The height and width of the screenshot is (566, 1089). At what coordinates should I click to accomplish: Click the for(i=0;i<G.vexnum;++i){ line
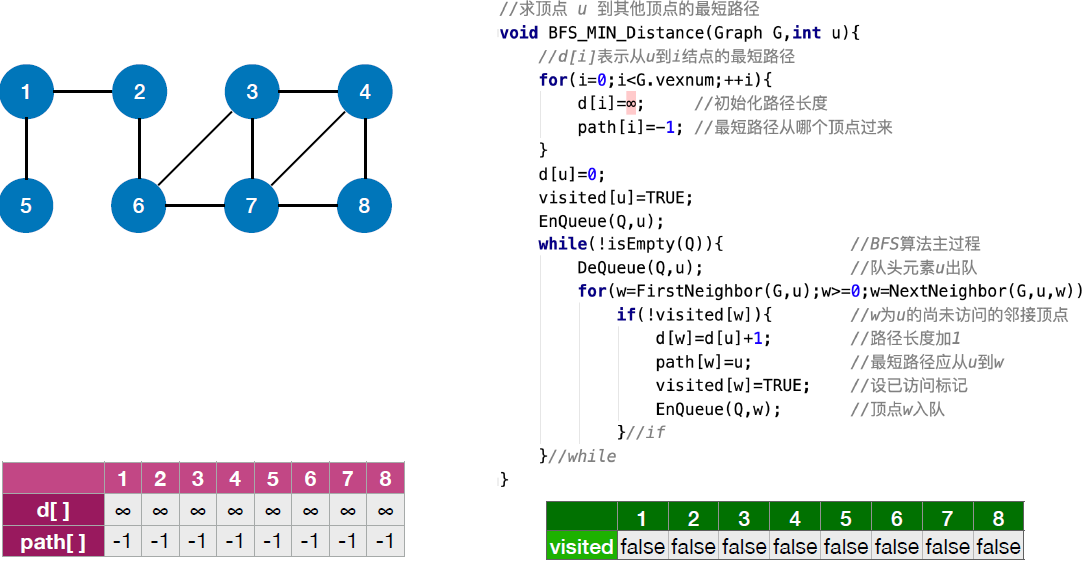tap(655, 80)
